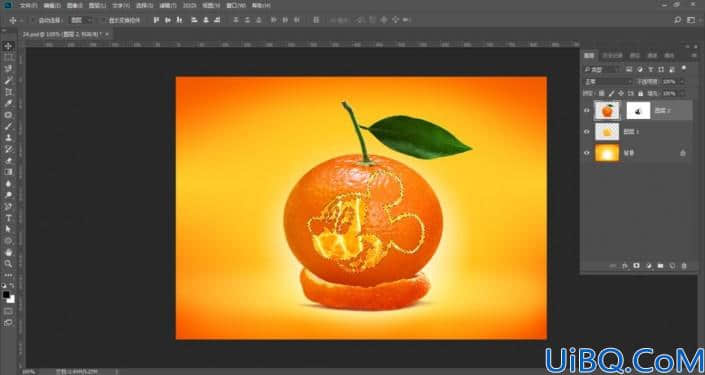Swap foreground and background colors arrow
The height and width of the screenshot is (375, 705).
tap(12, 286)
